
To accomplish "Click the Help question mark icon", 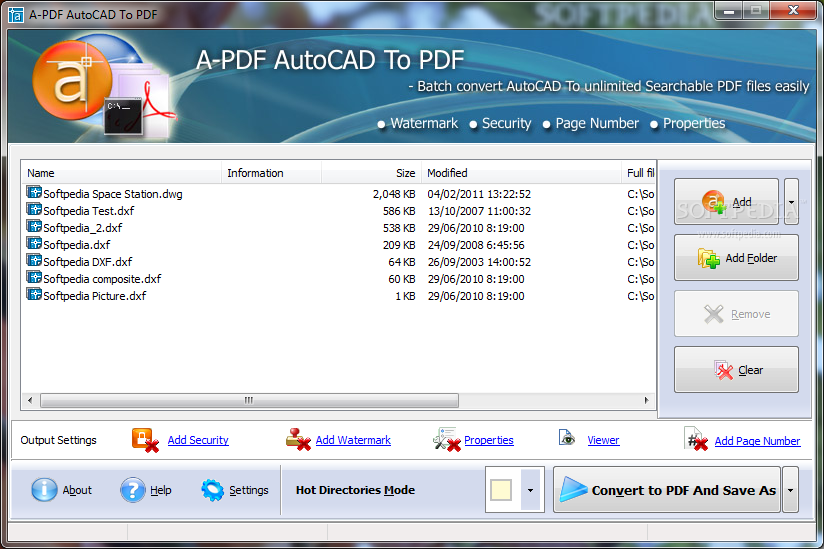I will pyautogui.click(x=132, y=490).
